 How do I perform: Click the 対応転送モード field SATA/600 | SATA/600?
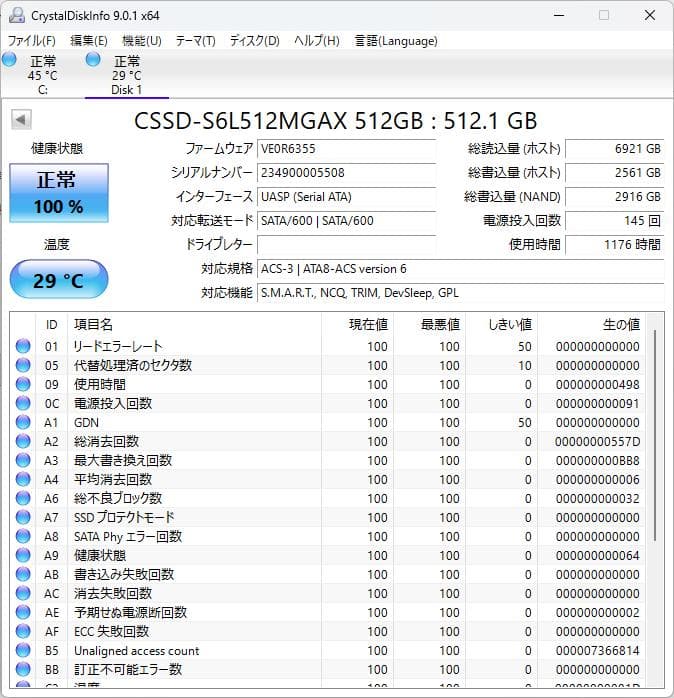pos(346,221)
